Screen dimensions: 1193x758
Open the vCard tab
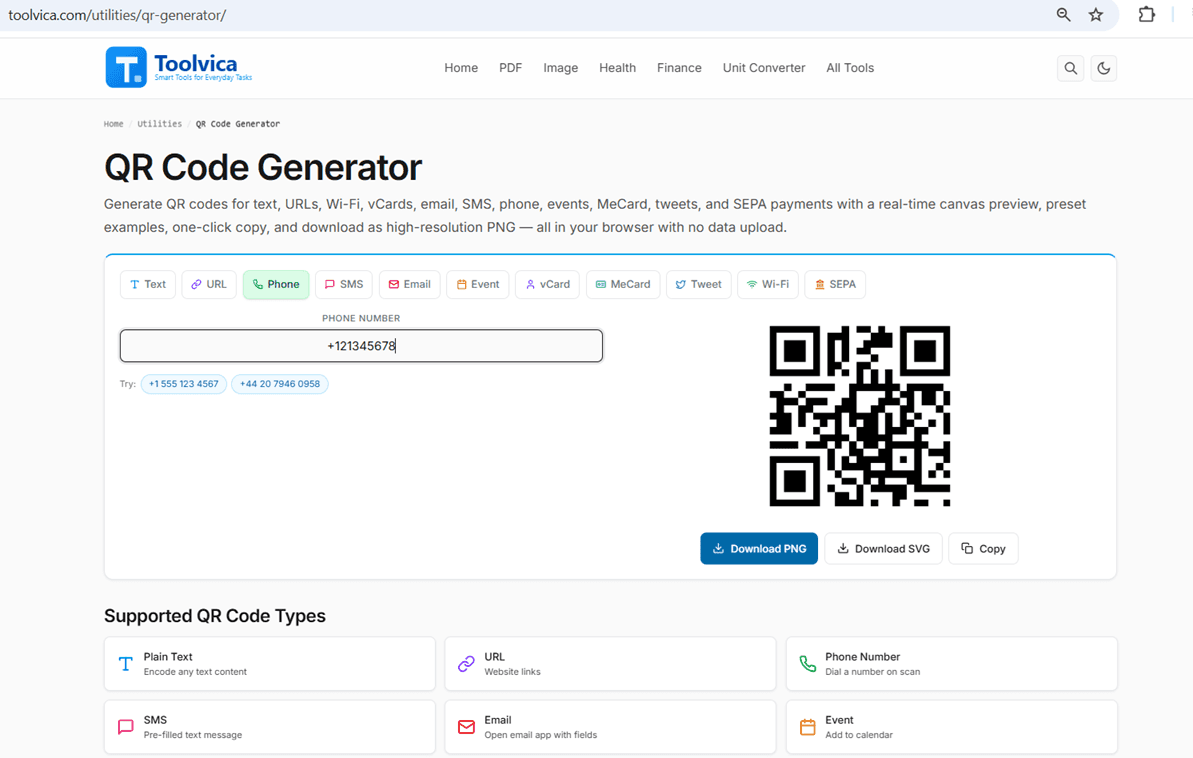548,285
